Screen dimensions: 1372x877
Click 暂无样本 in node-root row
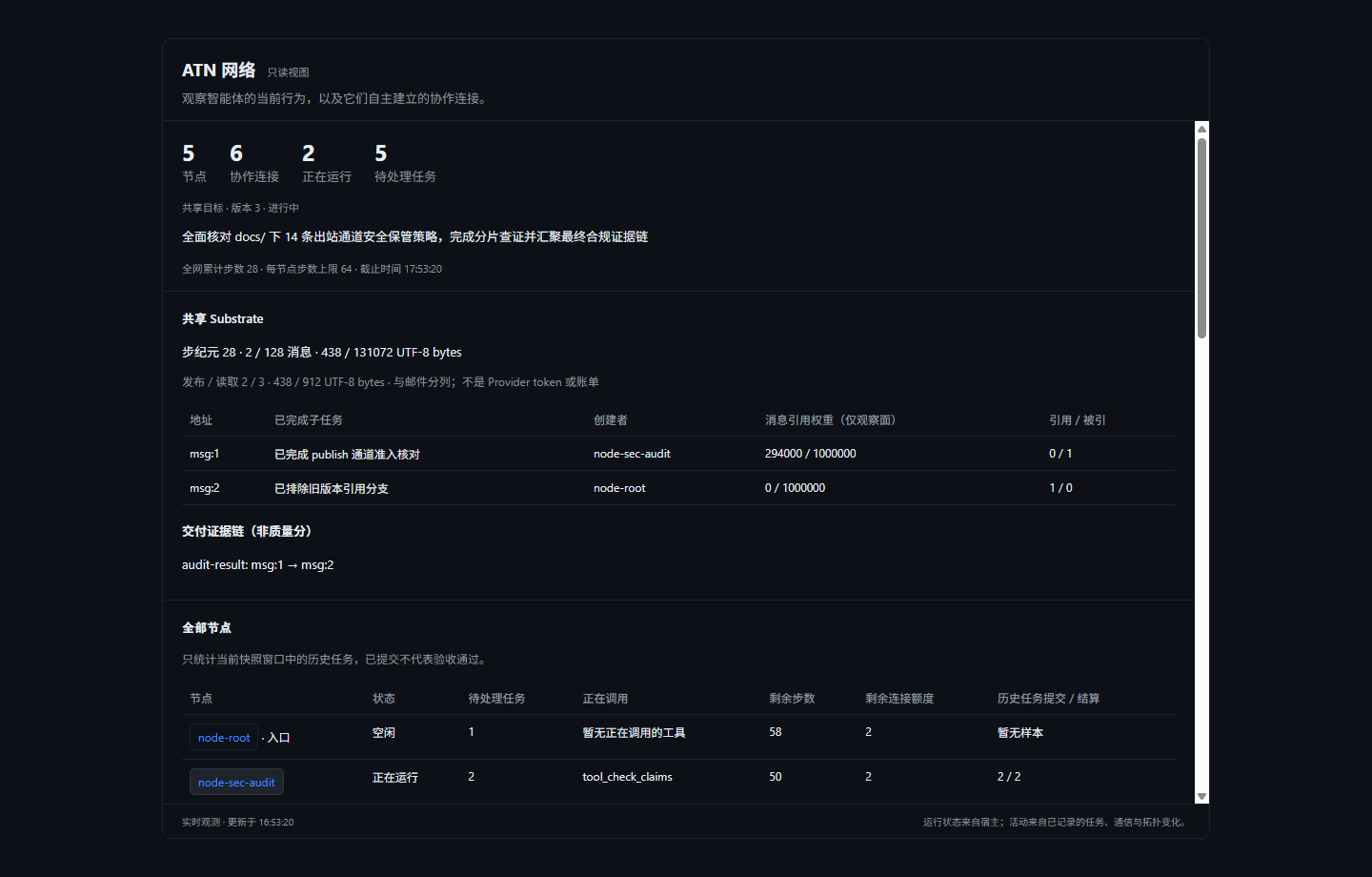click(x=1019, y=733)
